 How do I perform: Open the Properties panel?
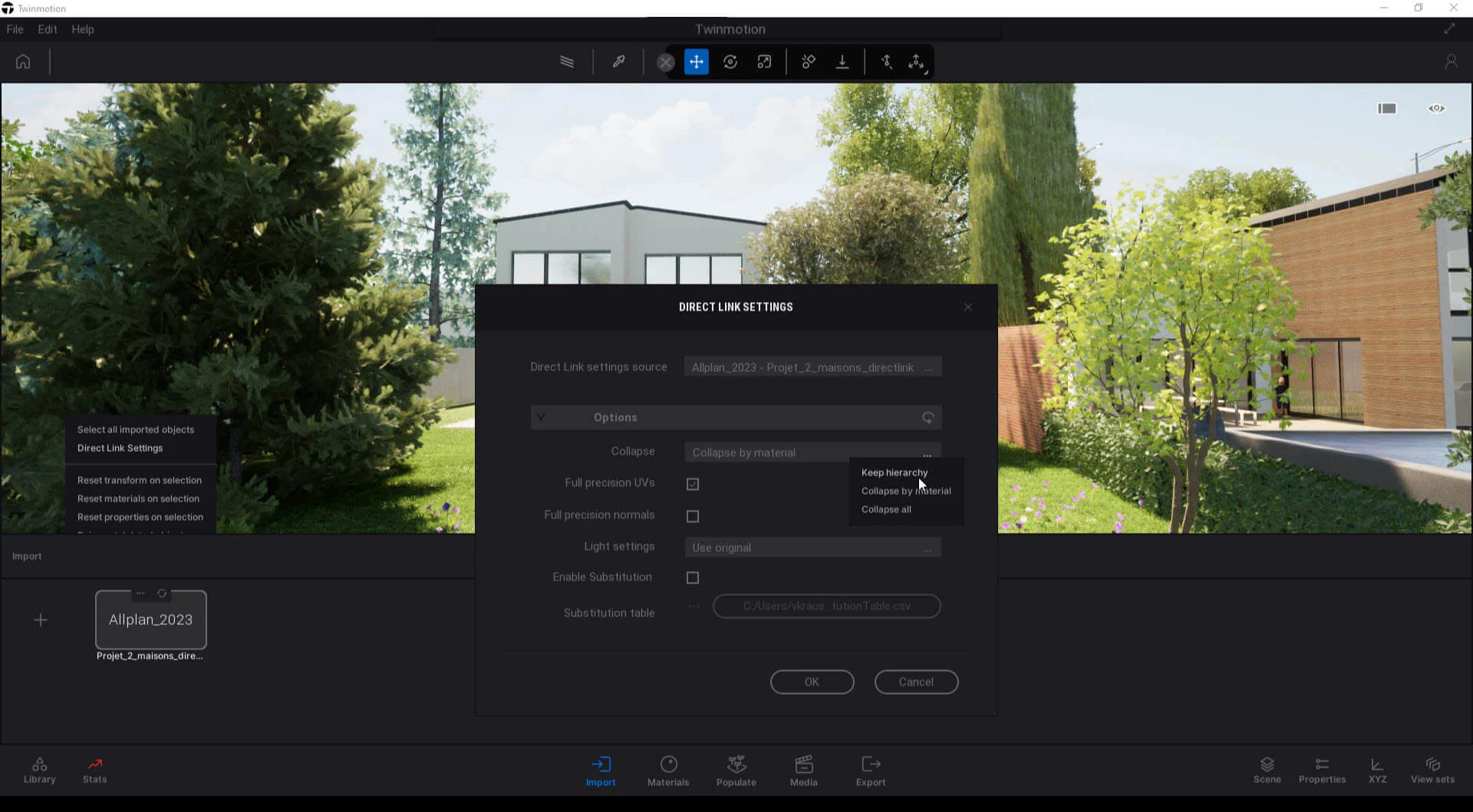[1322, 771]
